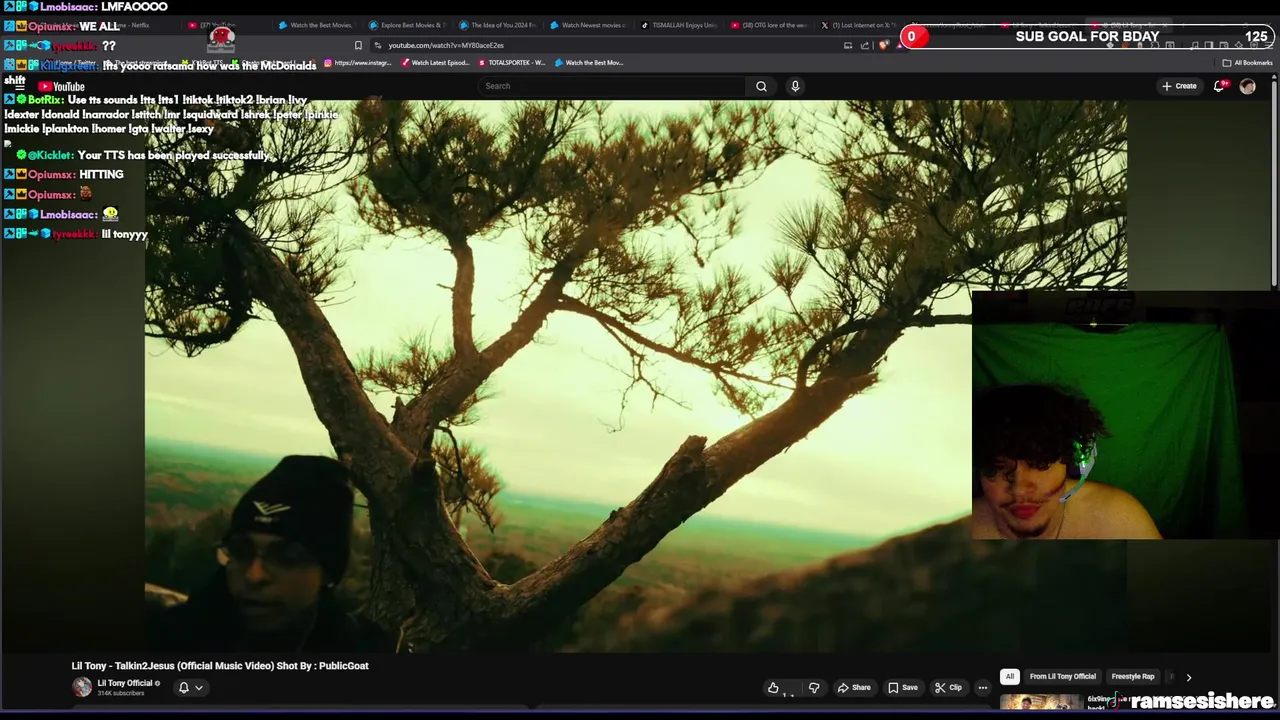
Task: Select the Freestyle Rap chip
Action: (1133, 677)
